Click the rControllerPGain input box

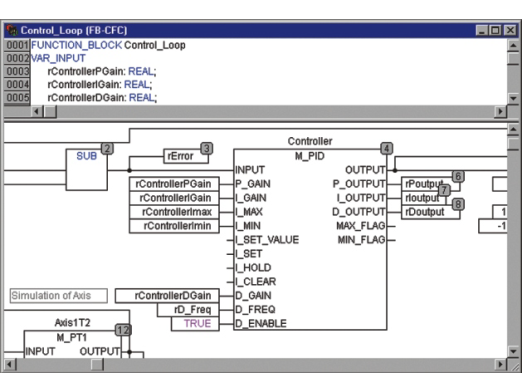[x=174, y=184]
